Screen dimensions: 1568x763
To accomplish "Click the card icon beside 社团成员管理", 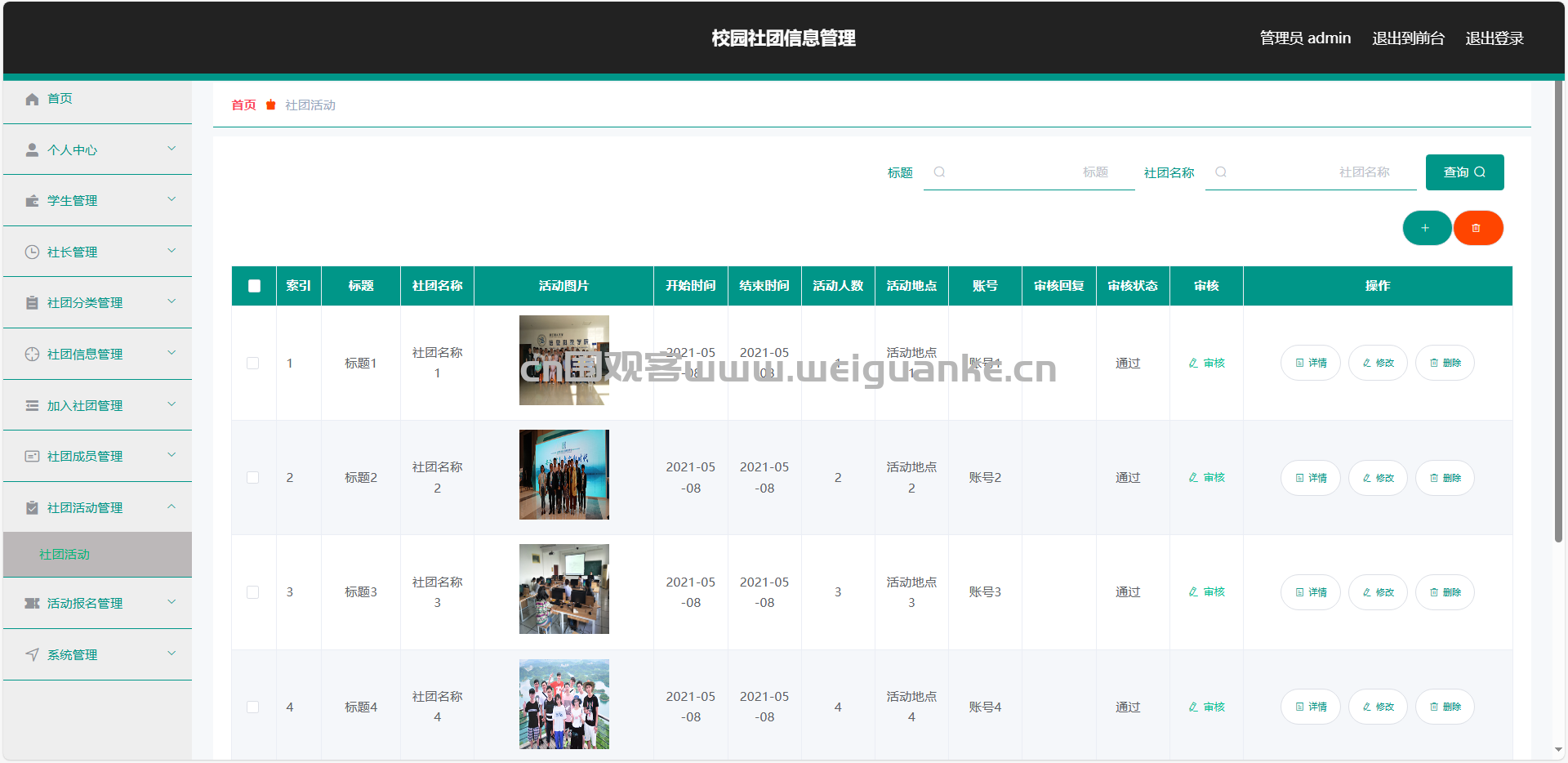I will 32,457.
